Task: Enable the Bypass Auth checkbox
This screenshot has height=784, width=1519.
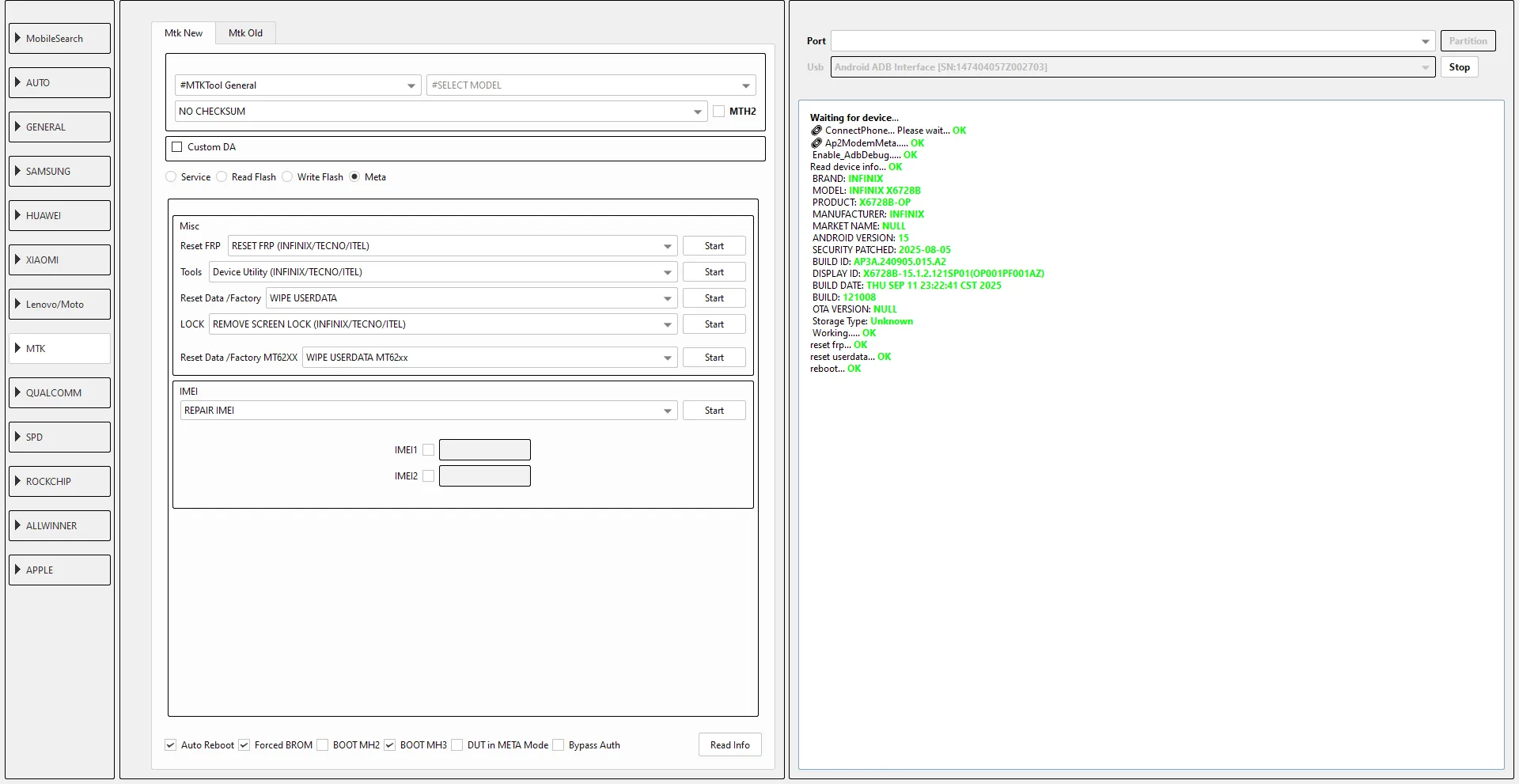Action: (x=559, y=745)
